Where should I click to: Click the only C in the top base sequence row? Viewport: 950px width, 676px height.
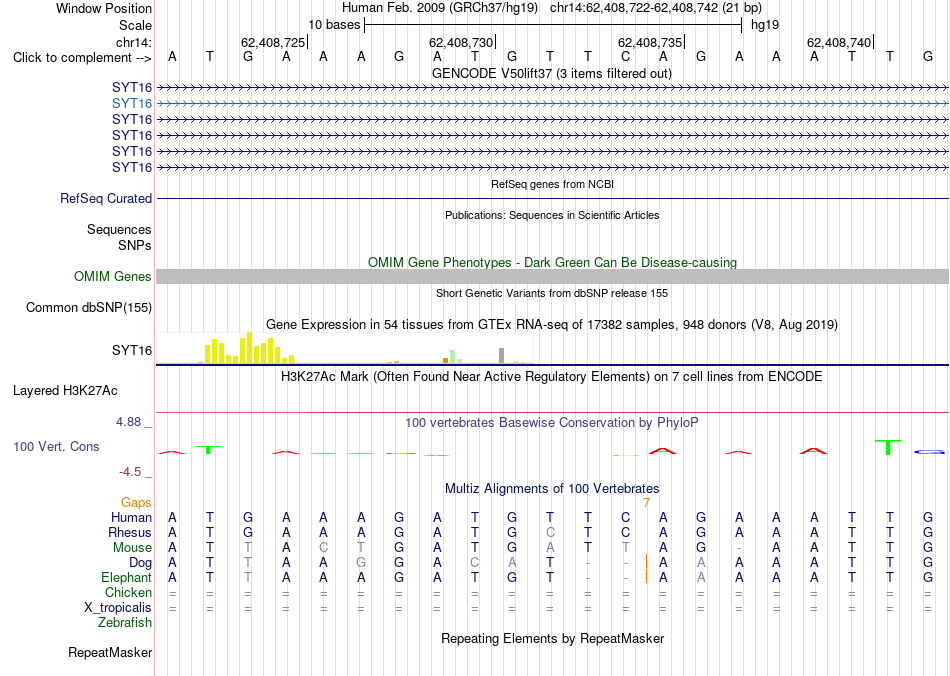point(625,57)
